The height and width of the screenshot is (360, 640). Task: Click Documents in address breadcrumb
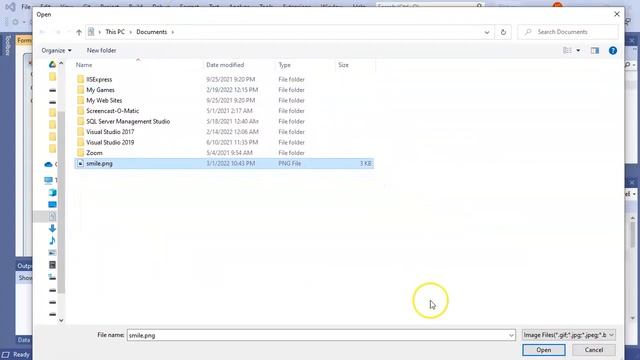coord(152,32)
